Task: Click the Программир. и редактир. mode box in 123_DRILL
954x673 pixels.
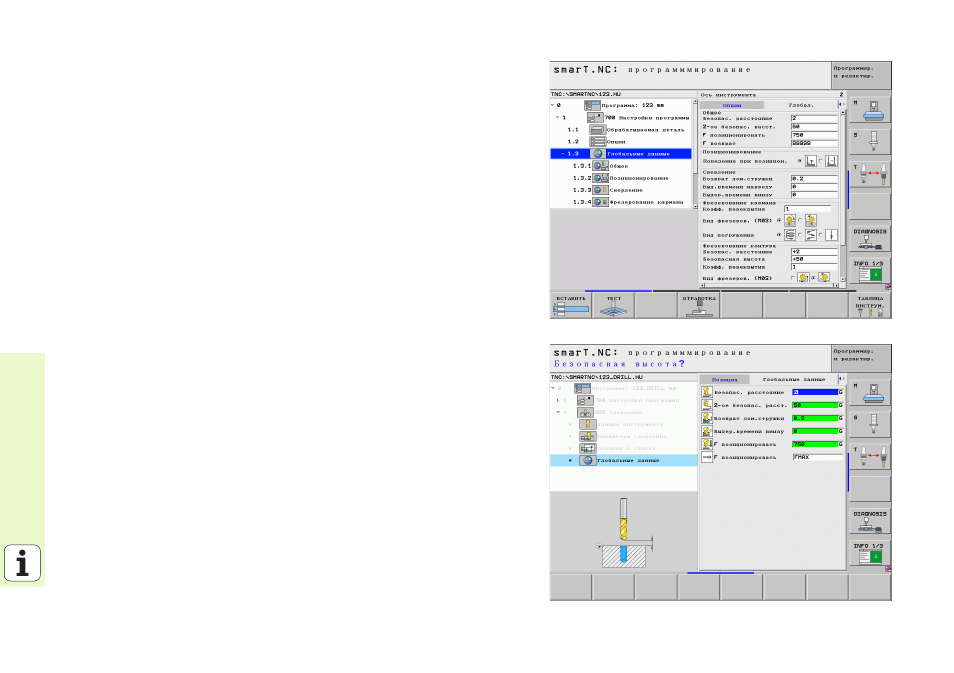Action: (861, 358)
